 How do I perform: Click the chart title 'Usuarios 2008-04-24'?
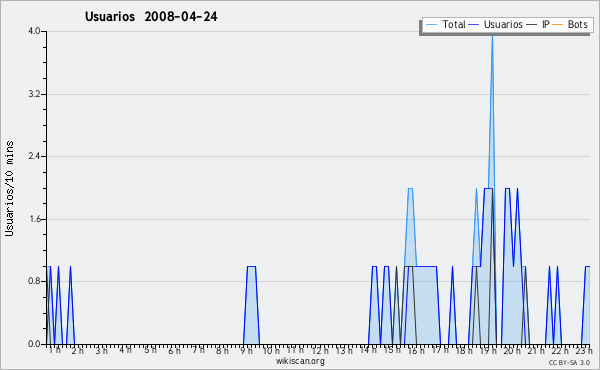tap(151, 16)
